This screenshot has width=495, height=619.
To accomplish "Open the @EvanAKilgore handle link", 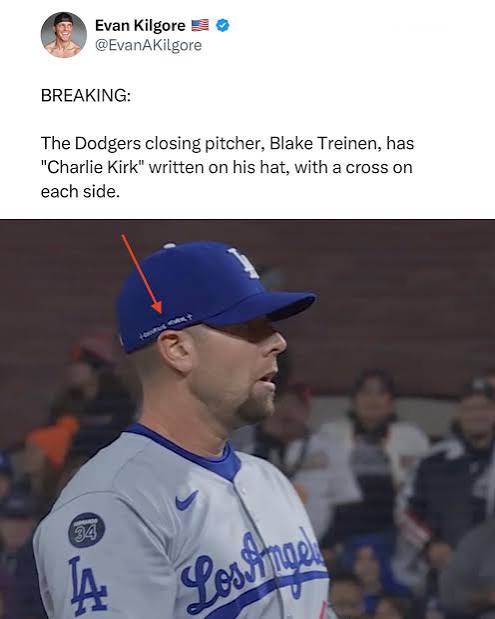I will pos(148,45).
